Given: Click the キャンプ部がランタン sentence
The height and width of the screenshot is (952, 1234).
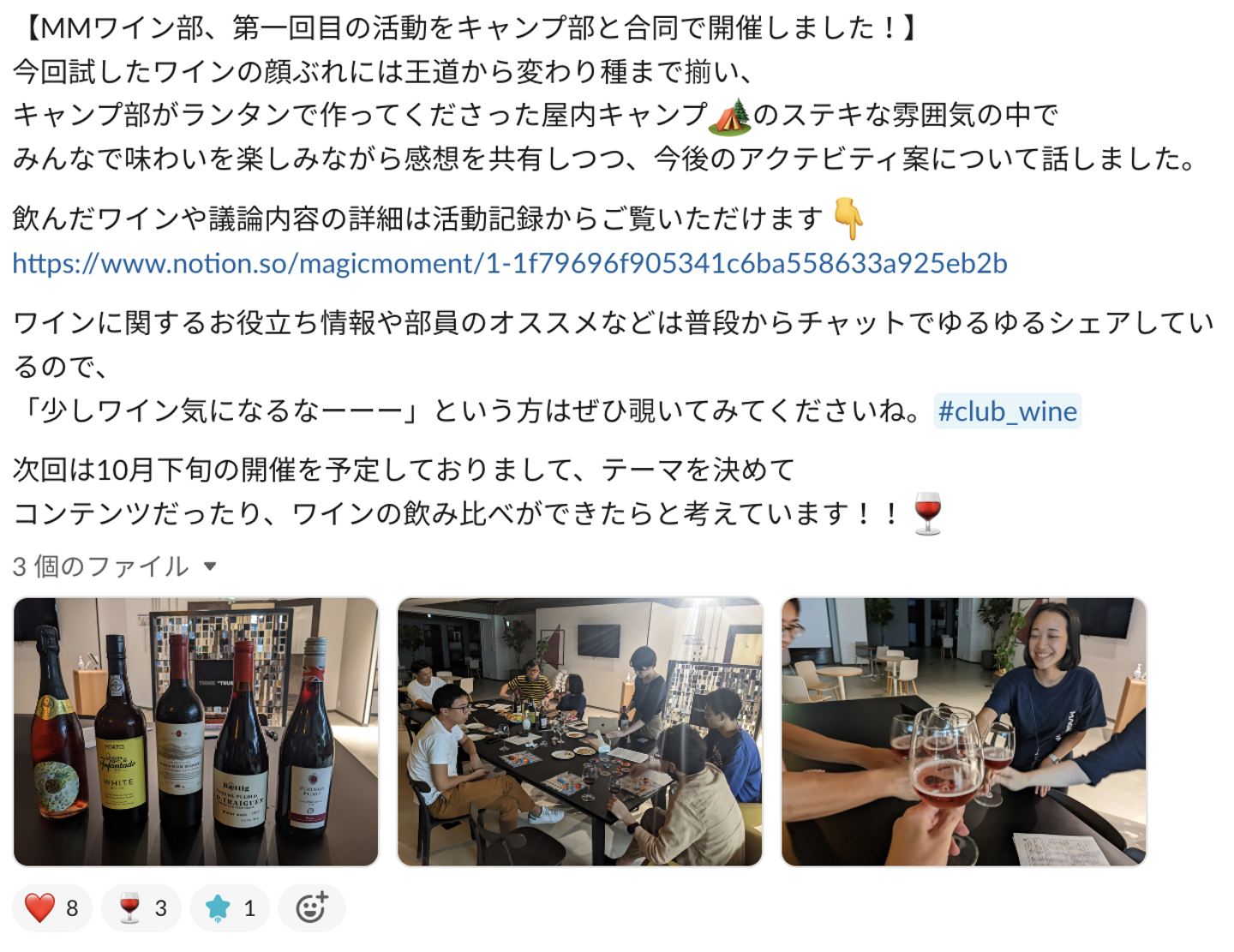Looking at the screenshot, I should (536, 116).
